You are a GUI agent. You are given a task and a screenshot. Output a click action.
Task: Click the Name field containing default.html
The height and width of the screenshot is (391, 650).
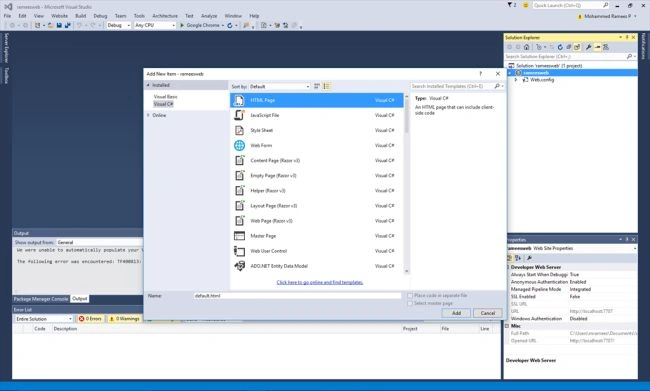tap(297, 296)
